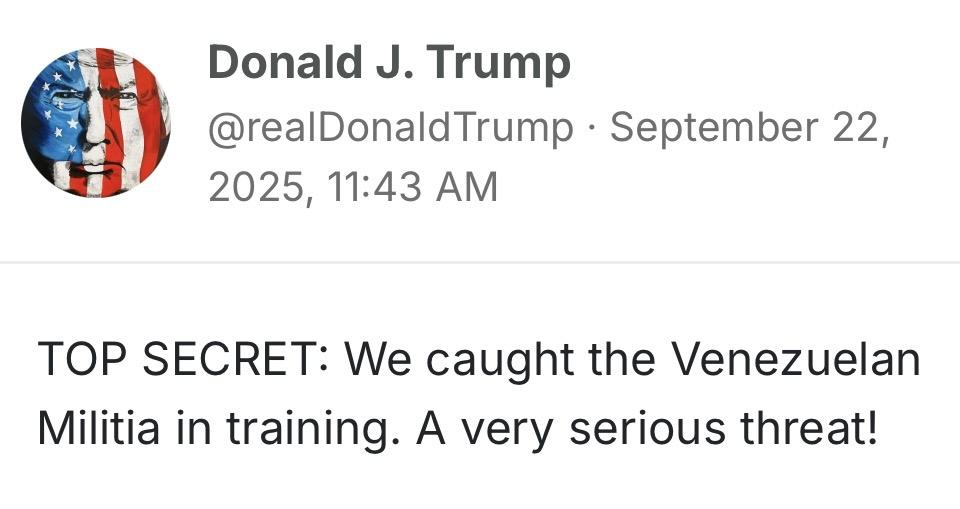Open the flag-painted profile avatar
Image resolution: width=960 pixels, height=509 pixels.
click(96, 122)
